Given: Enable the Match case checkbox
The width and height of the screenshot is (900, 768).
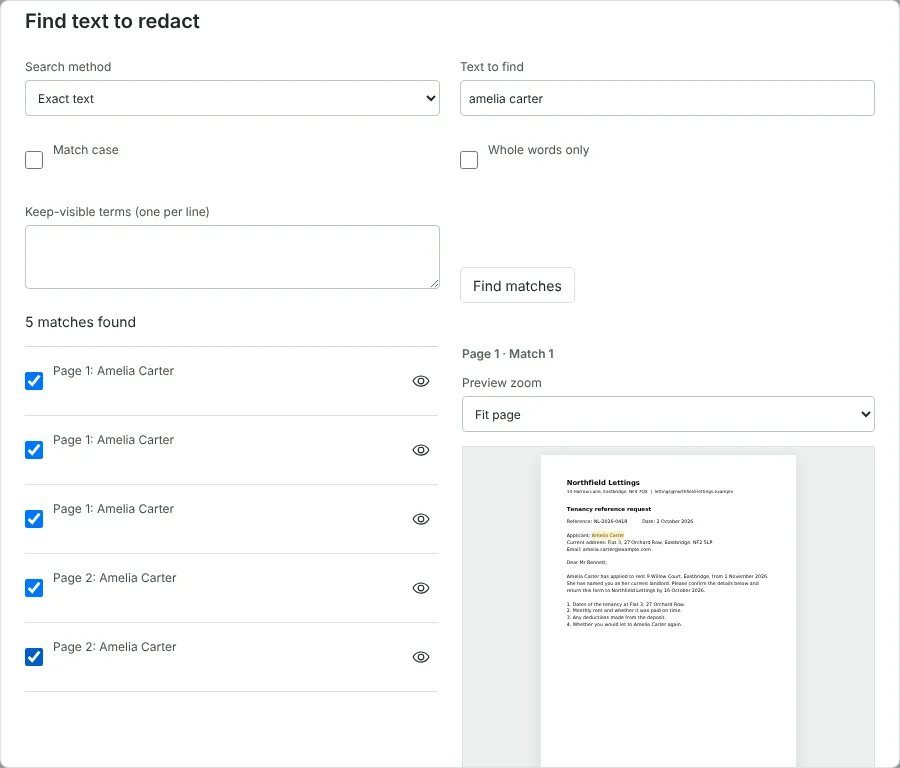Looking at the screenshot, I should (34, 160).
